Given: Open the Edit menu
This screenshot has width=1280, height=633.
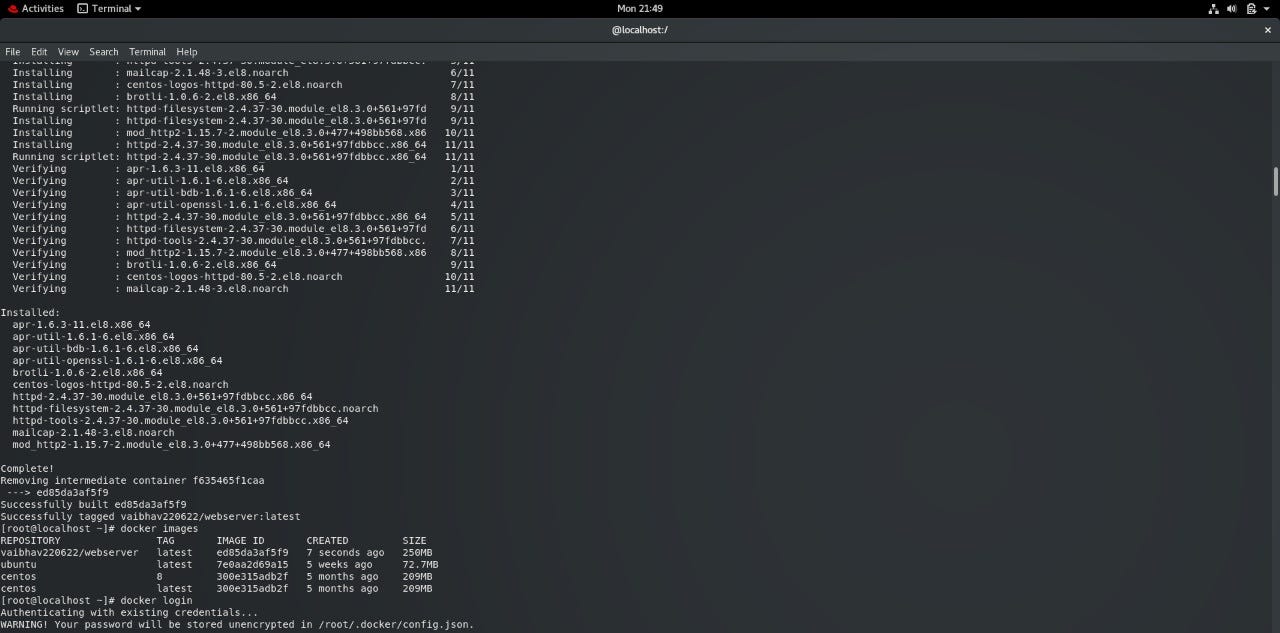Looking at the screenshot, I should point(38,51).
